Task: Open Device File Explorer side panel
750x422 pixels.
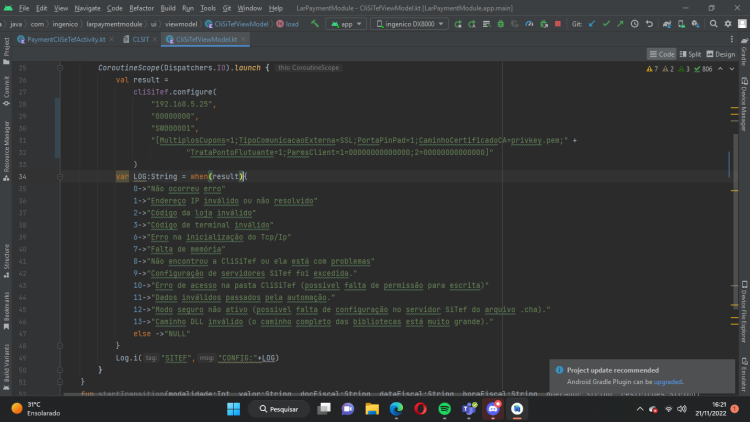Action: click(x=744, y=312)
